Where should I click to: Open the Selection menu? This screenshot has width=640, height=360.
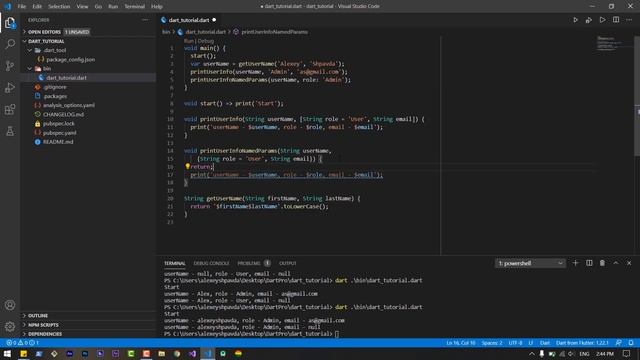[x=59, y=7]
